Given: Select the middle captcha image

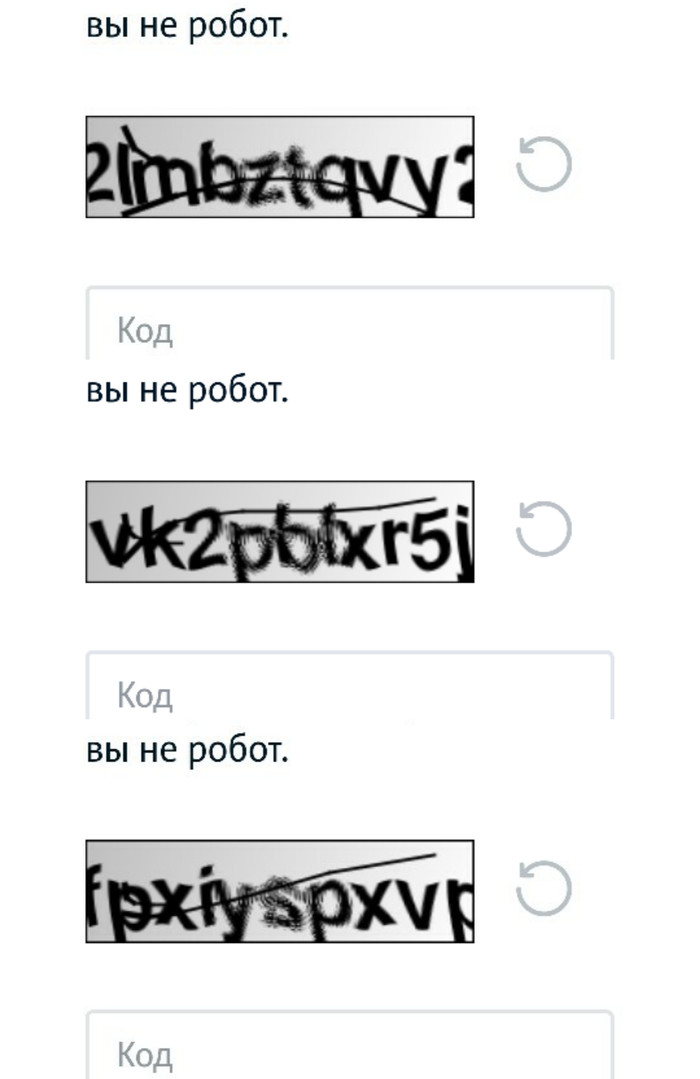Looking at the screenshot, I should tap(280, 531).
